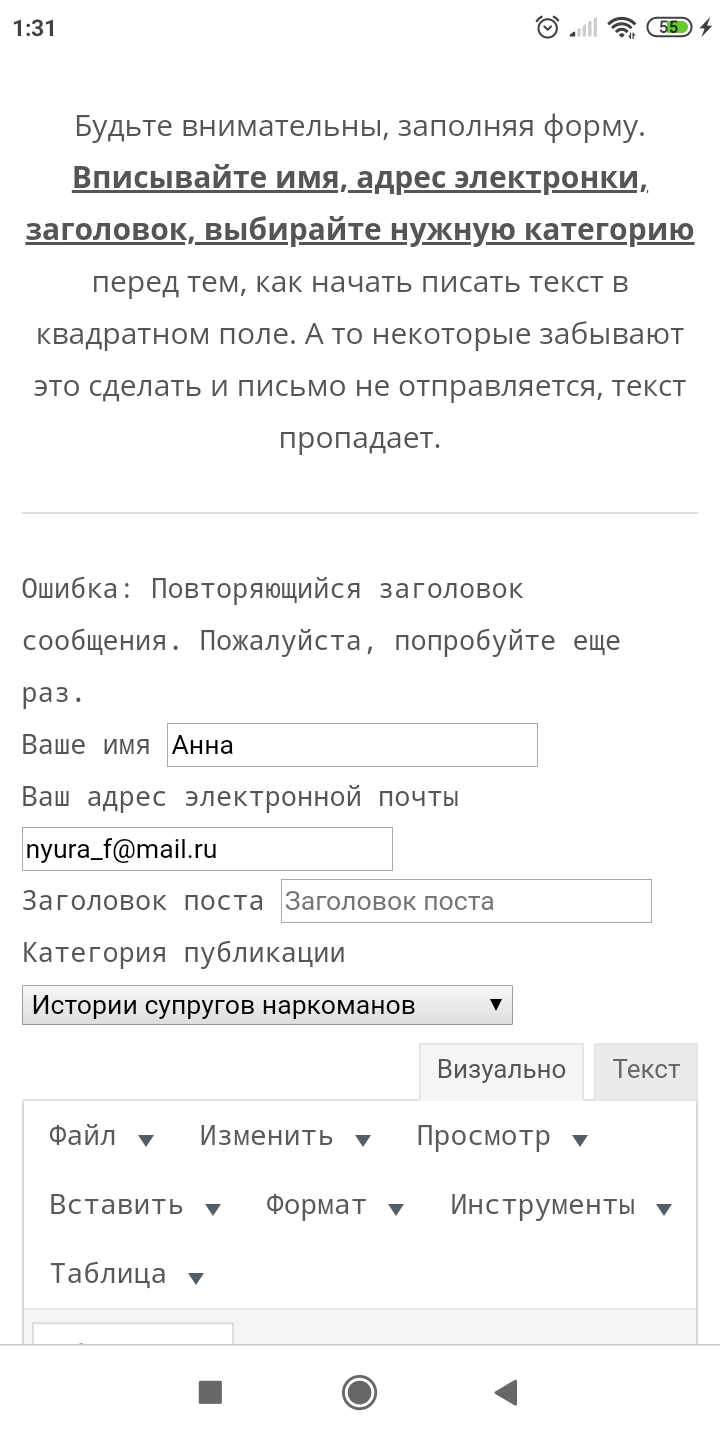The width and height of the screenshot is (720, 1440).
Task: Open the category dropdown Истории супругов наркоманов
Action: coord(267,1005)
